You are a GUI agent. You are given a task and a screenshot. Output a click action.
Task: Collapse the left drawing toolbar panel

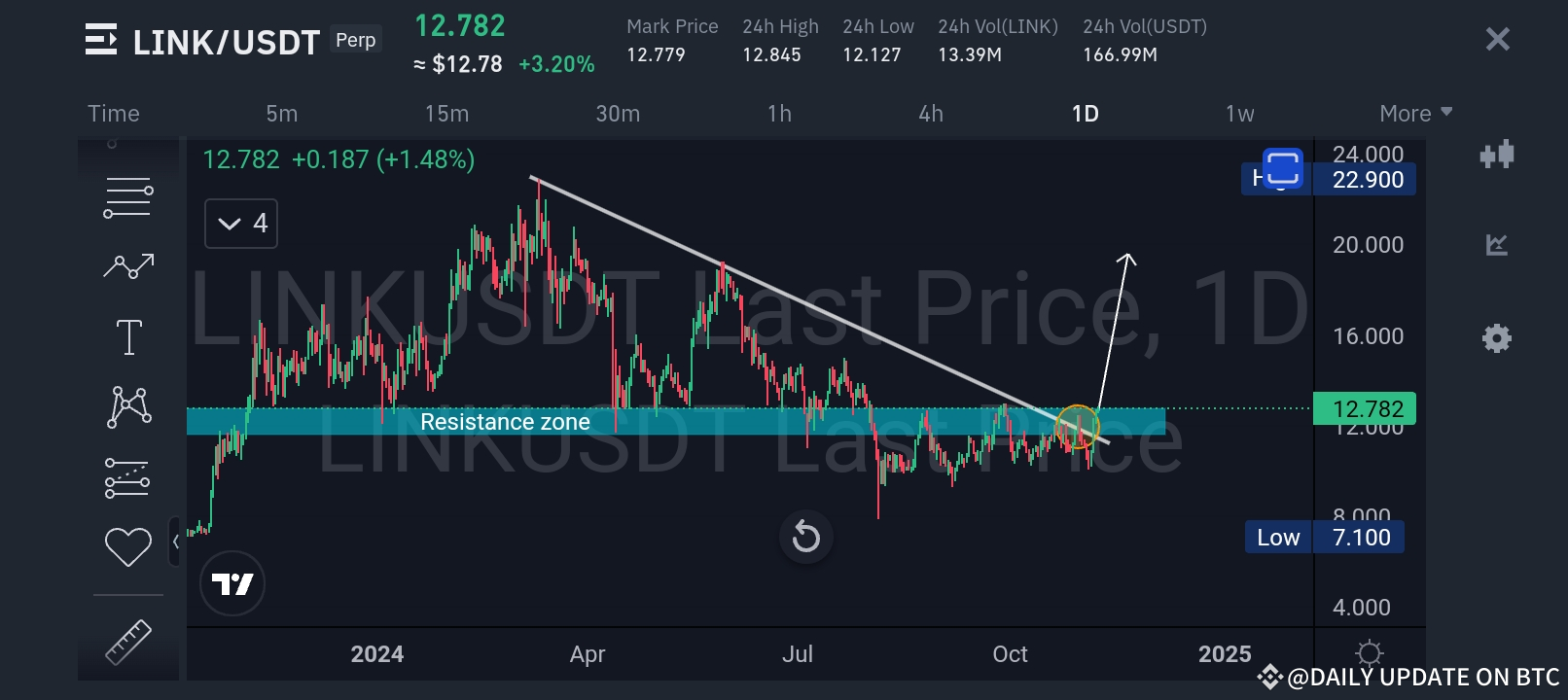175,542
